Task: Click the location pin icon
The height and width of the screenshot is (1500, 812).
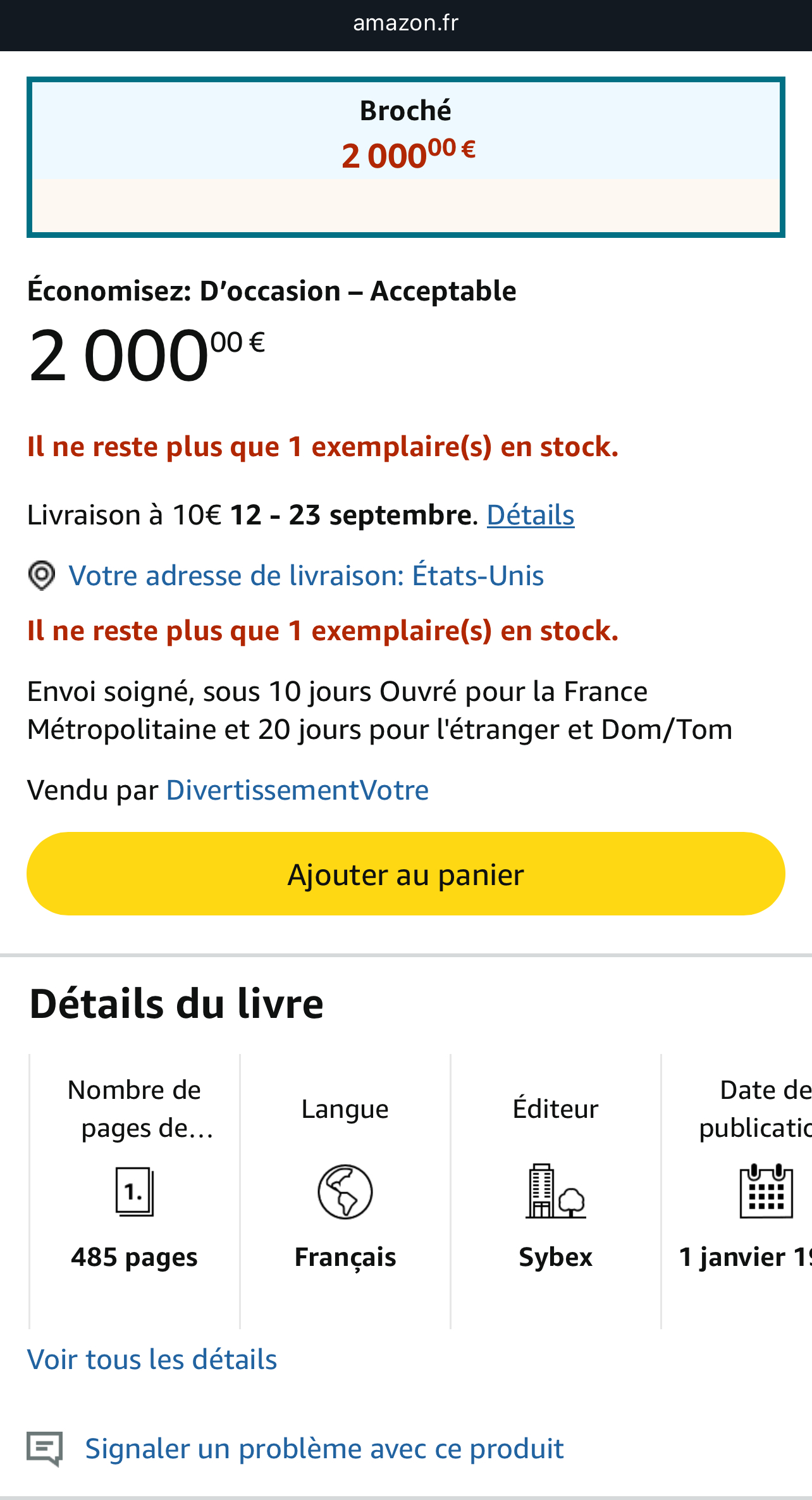Action: tap(42, 576)
